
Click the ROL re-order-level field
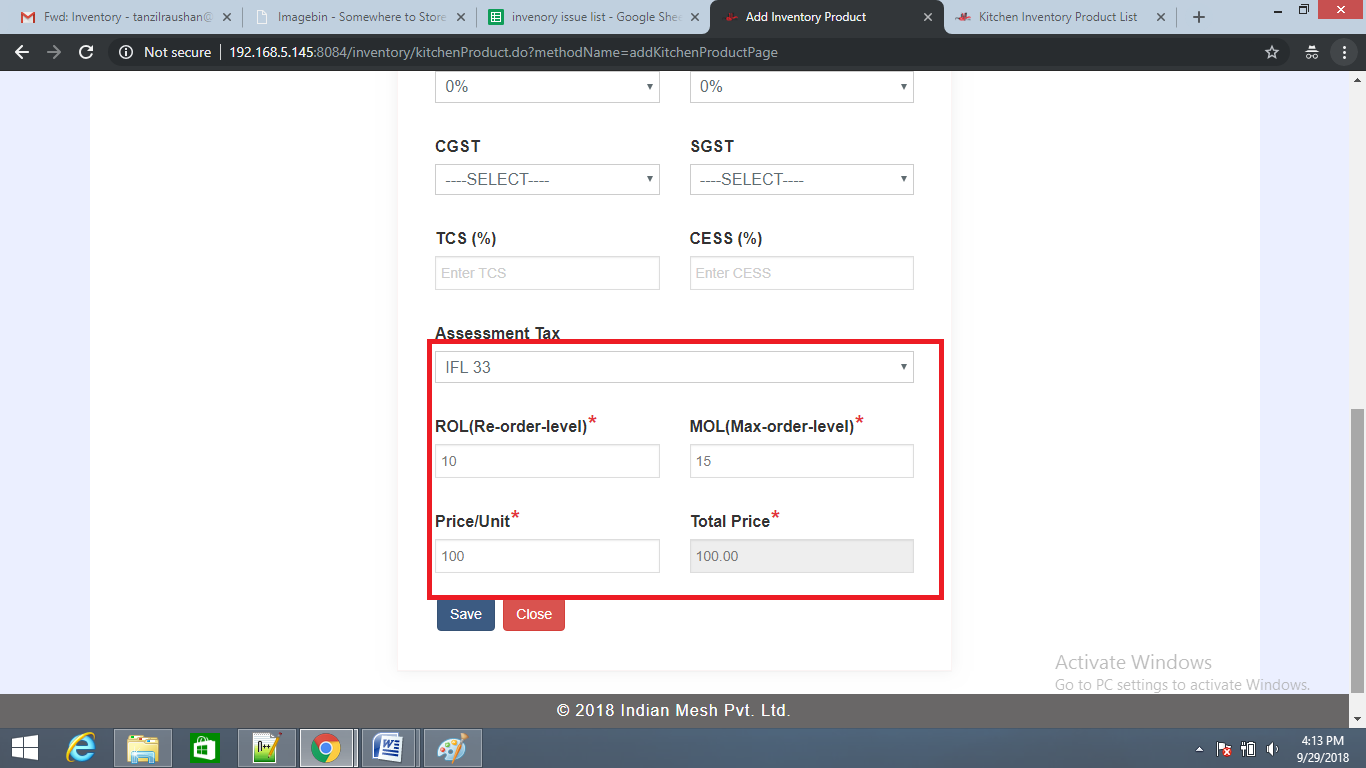[x=547, y=461]
